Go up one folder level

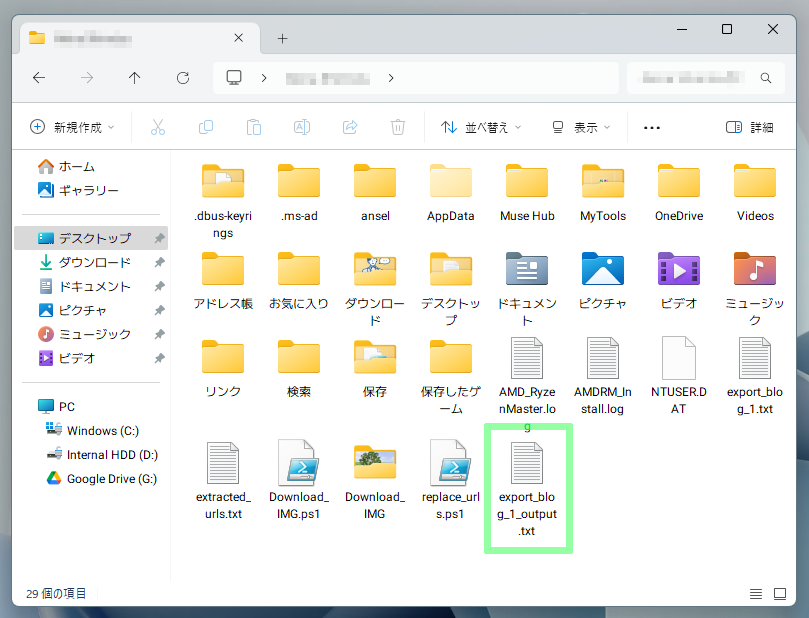135,78
